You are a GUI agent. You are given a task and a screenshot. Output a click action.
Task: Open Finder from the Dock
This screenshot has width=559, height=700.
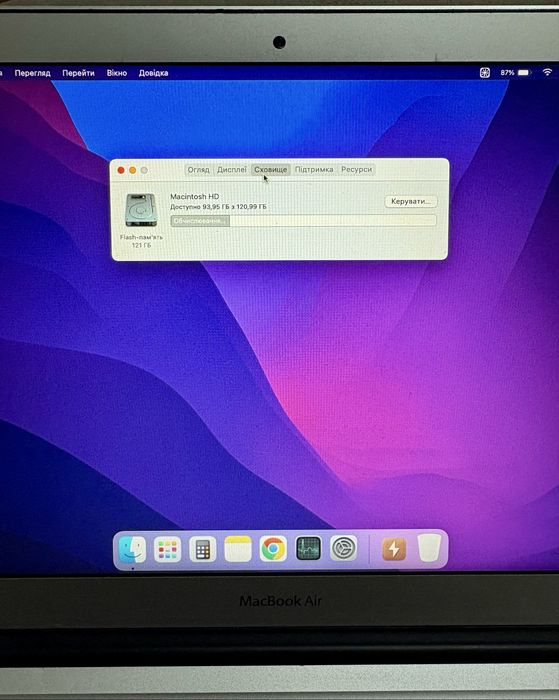pyautogui.click(x=132, y=549)
